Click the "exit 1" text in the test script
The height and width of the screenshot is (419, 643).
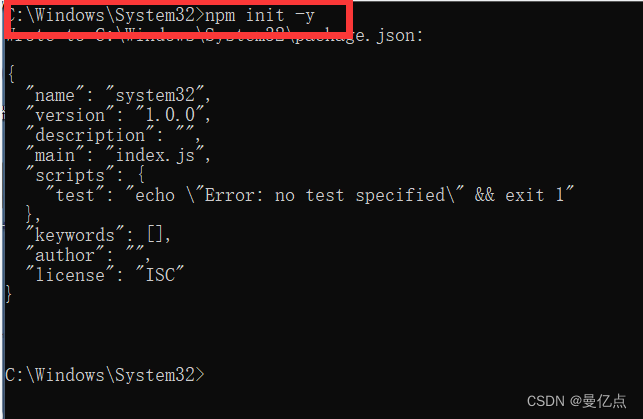pos(538,194)
